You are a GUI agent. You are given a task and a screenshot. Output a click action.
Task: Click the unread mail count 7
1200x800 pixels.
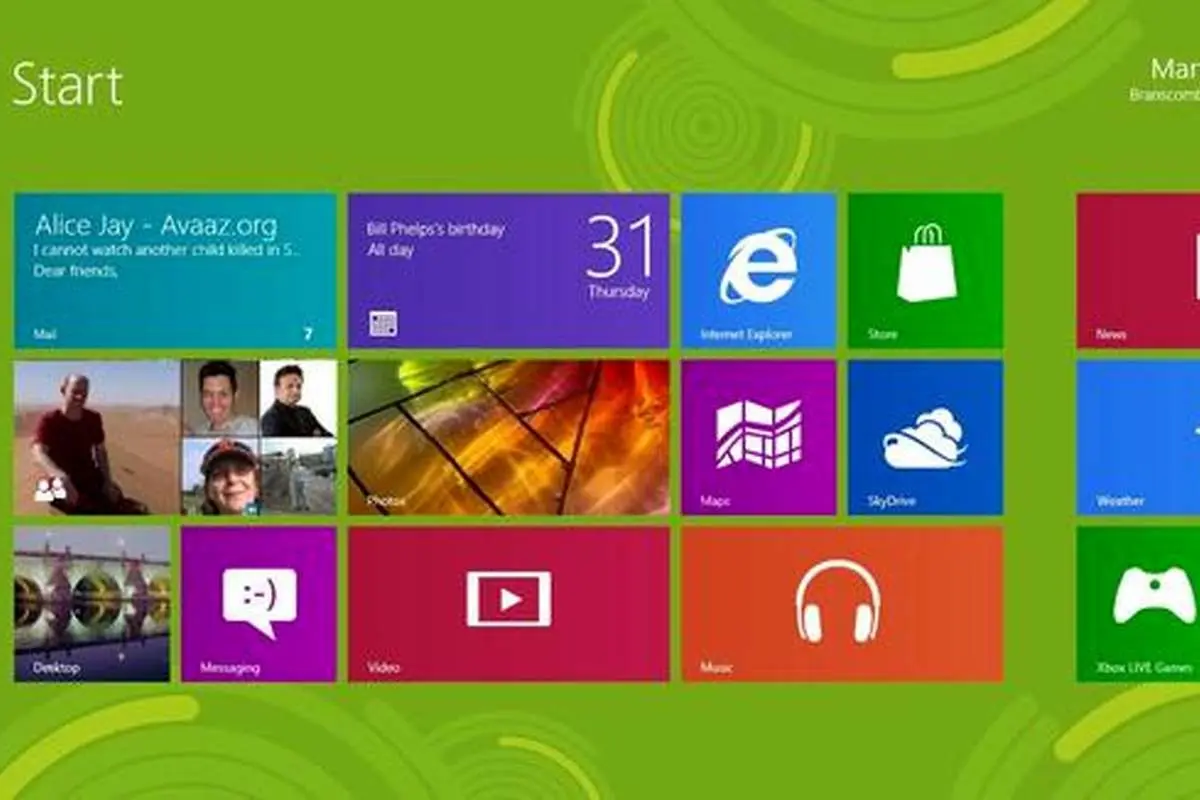[x=308, y=334]
